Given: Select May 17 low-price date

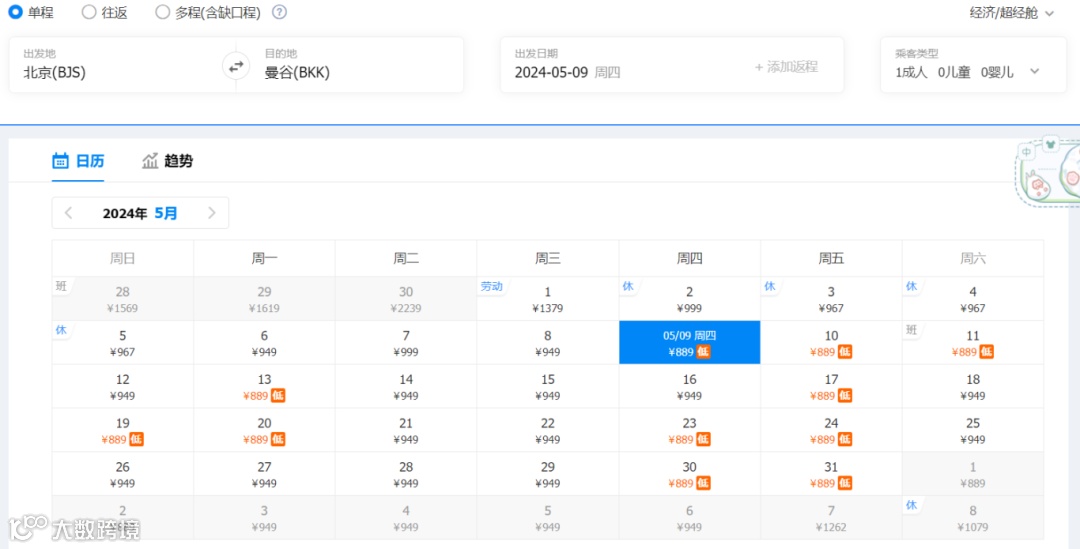Looking at the screenshot, I should click(831, 386).
